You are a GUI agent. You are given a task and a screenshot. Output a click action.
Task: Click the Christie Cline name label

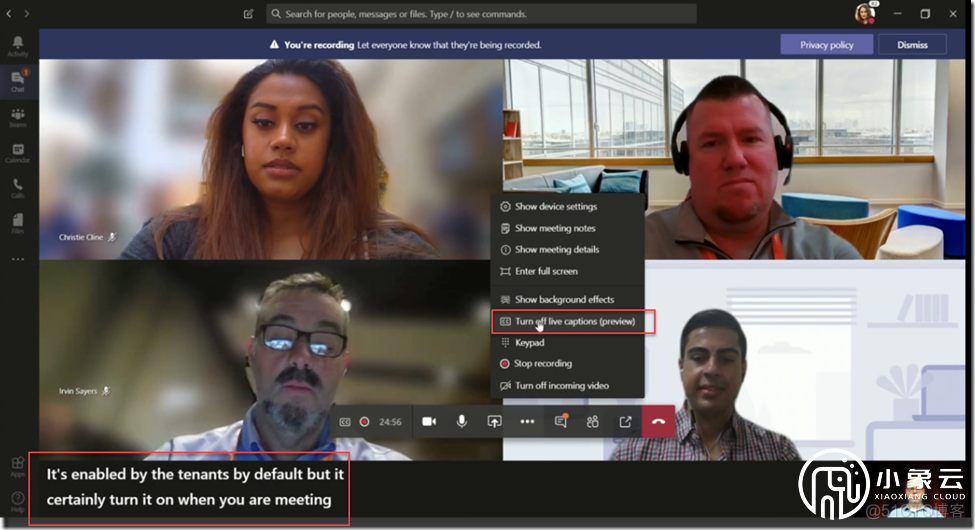coord(81,237)
